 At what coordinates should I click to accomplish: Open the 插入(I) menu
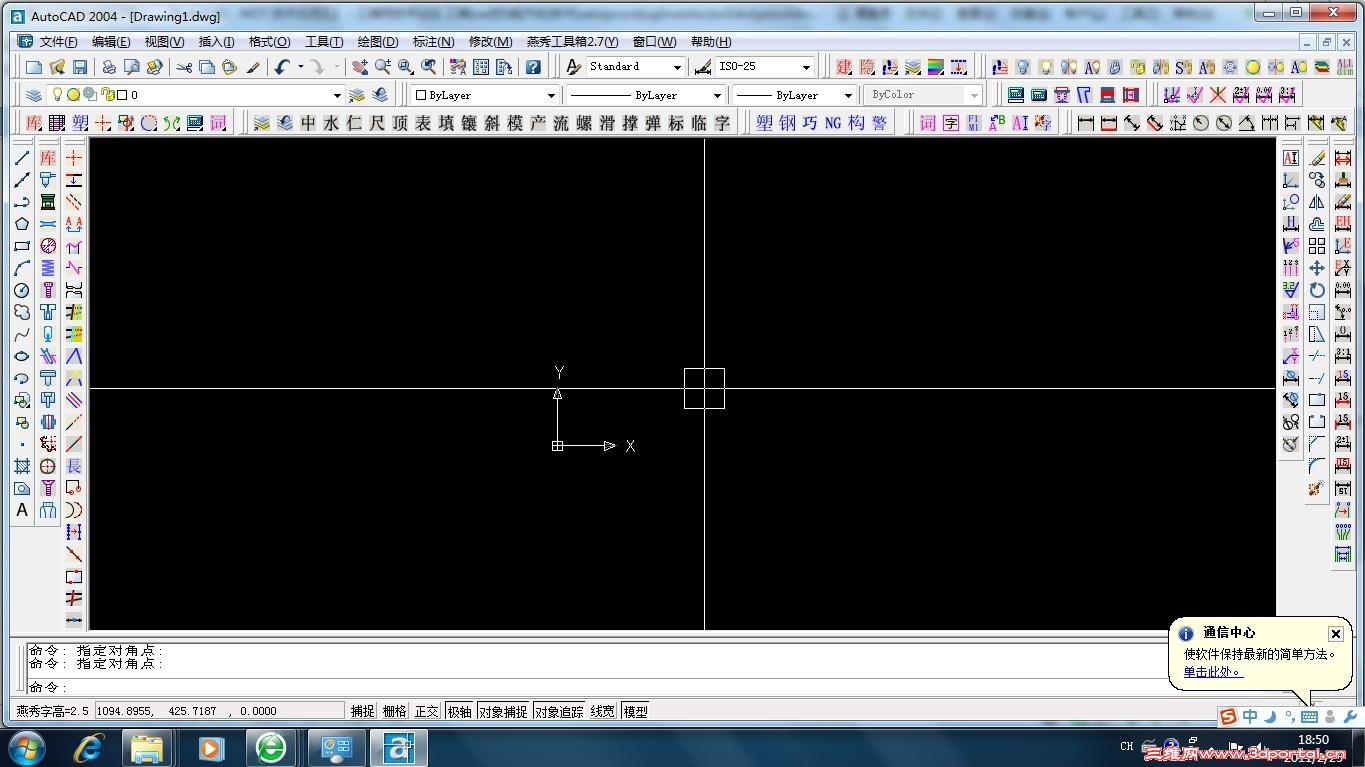click(x=216, y=42)
